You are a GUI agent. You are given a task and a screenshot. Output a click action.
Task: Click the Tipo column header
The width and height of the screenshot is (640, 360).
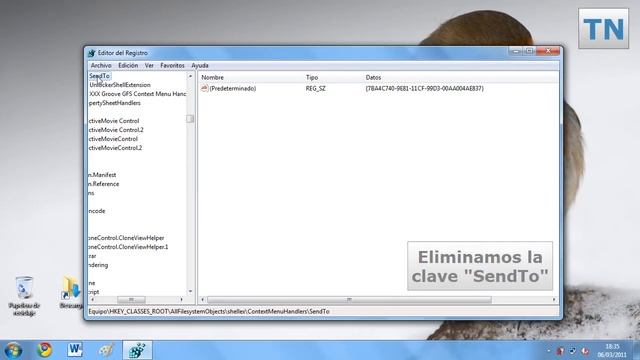(x=312, y=77)
